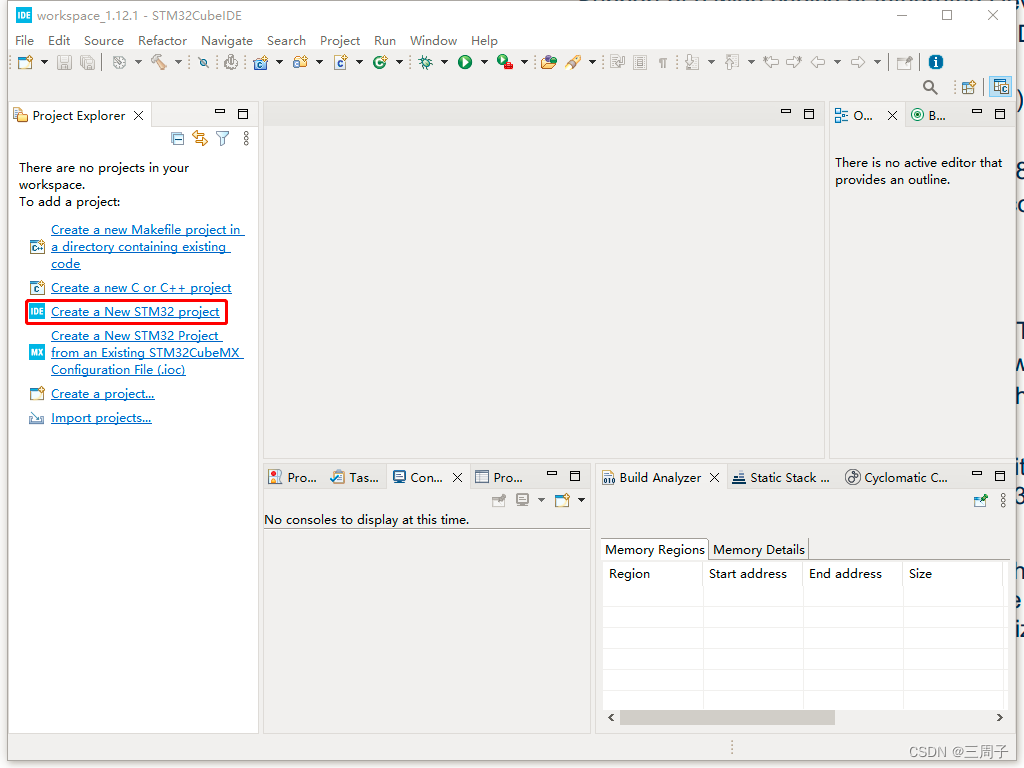Toggle Block Selection Mode icon
Viewport: 1024px width, 768px height.
click(640, 63)
